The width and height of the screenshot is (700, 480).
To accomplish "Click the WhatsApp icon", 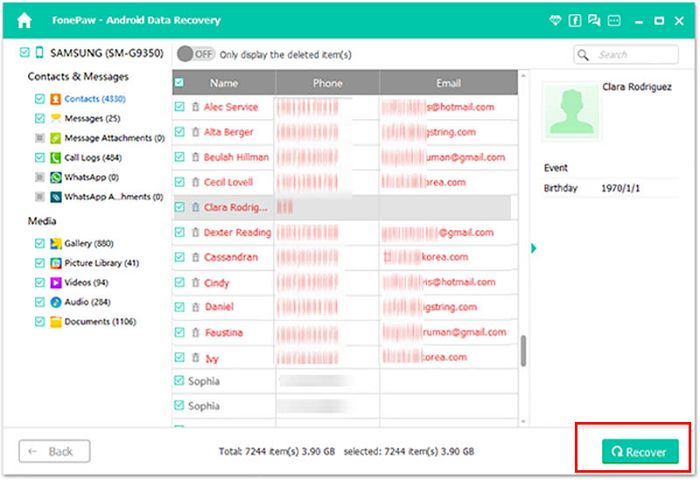I will (55, 177).
